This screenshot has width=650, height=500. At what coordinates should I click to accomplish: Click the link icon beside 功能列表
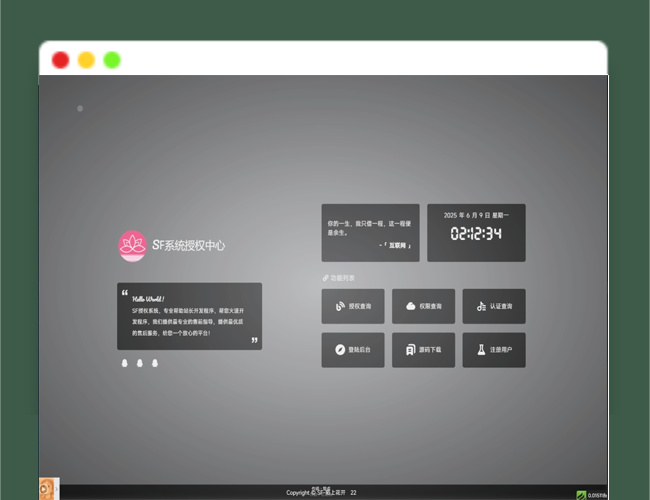(x=325, y=278)
